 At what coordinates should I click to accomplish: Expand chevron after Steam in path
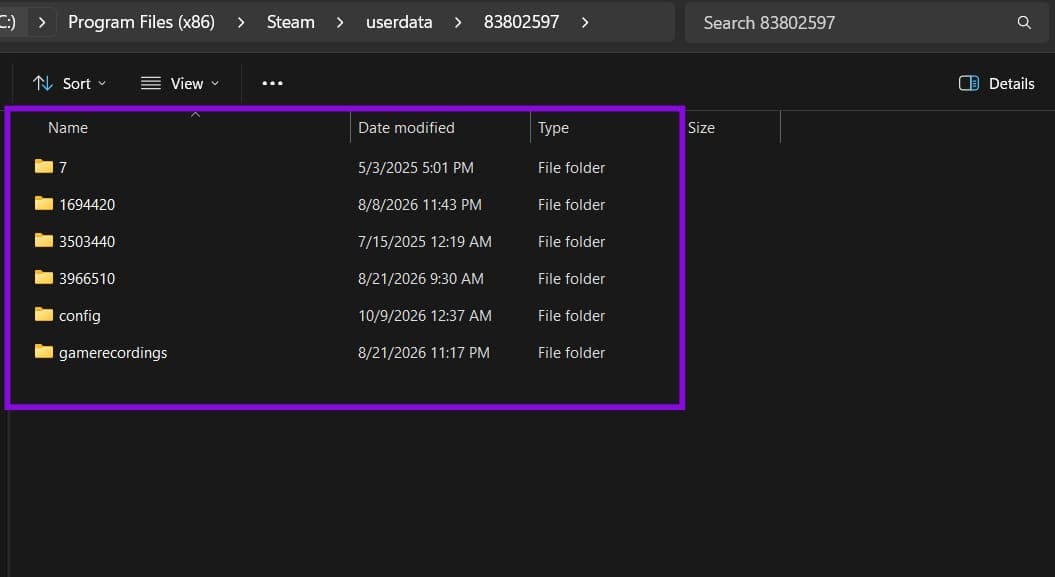[340, 22]
